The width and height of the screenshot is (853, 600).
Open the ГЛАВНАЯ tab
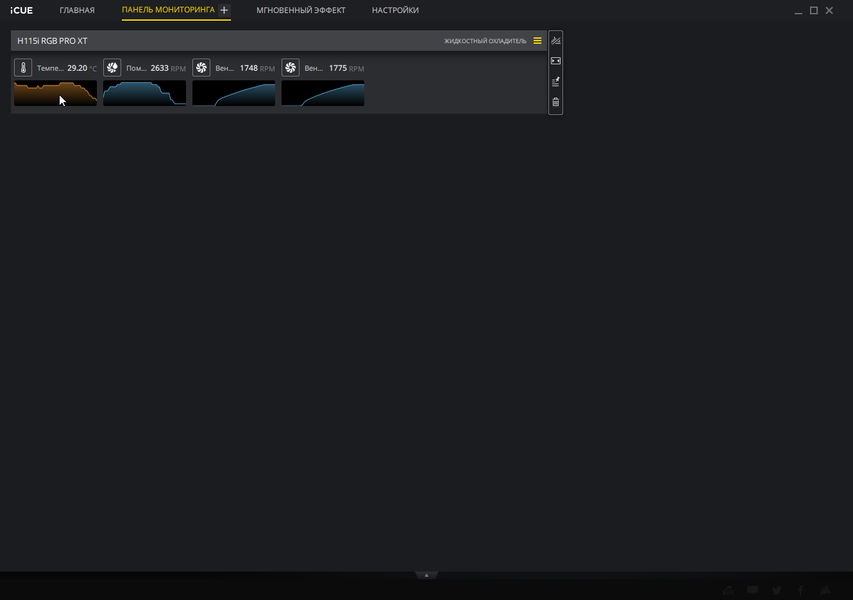click(x=77, y=10)
